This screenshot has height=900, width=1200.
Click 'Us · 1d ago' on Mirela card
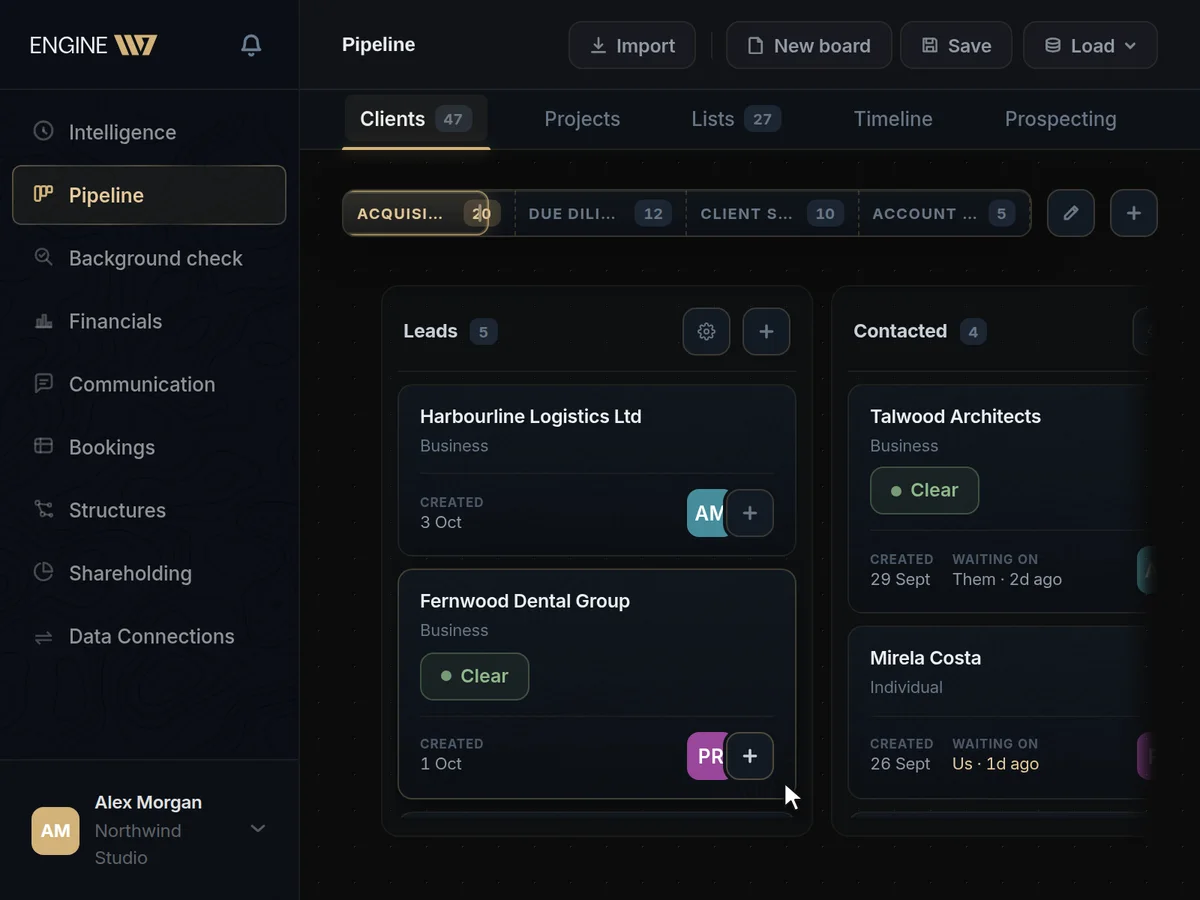point(995,763)
